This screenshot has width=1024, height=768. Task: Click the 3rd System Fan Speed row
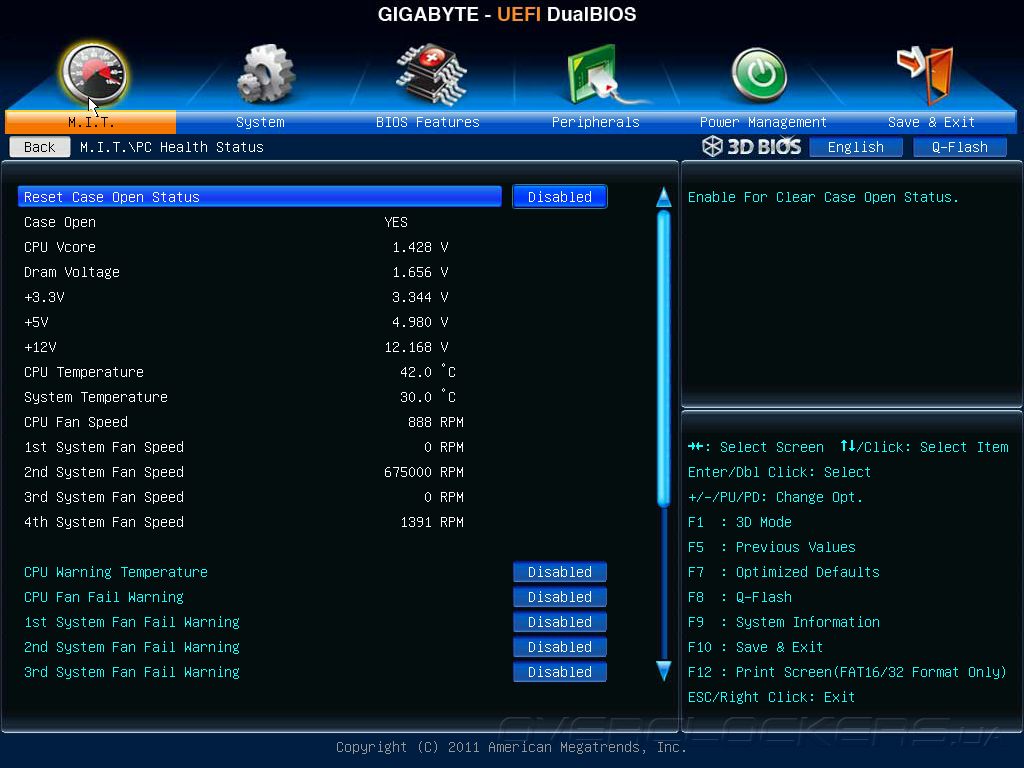[x=260, y=497]
